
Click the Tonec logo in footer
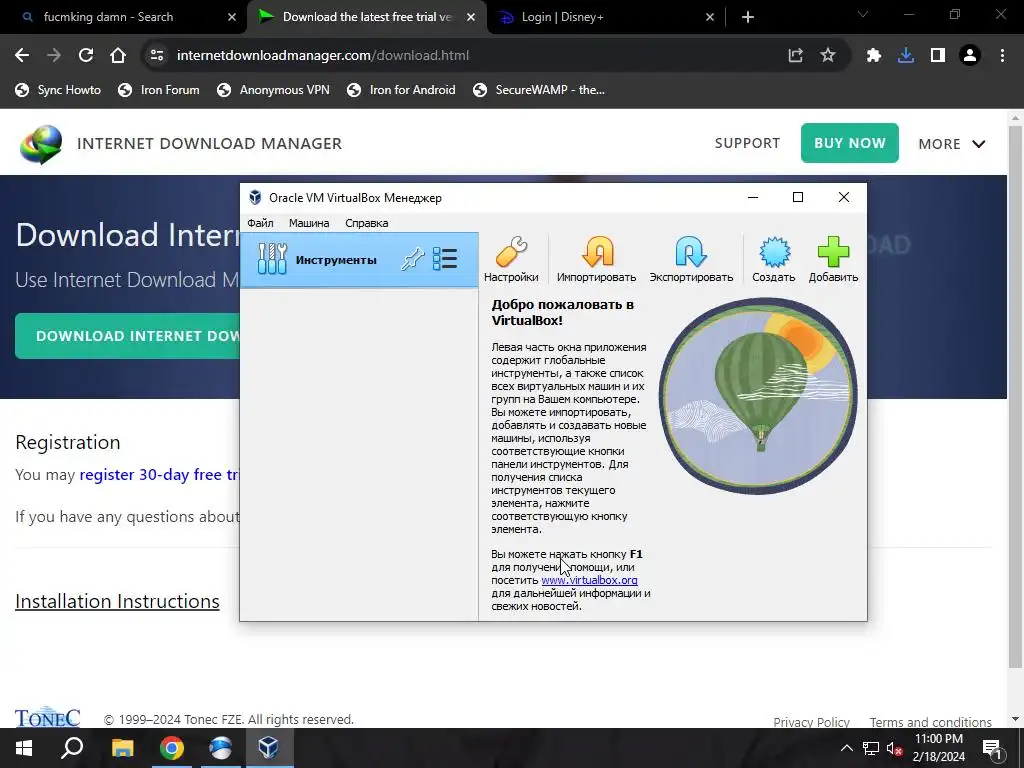pyautogui.click(x=48, y=717)
